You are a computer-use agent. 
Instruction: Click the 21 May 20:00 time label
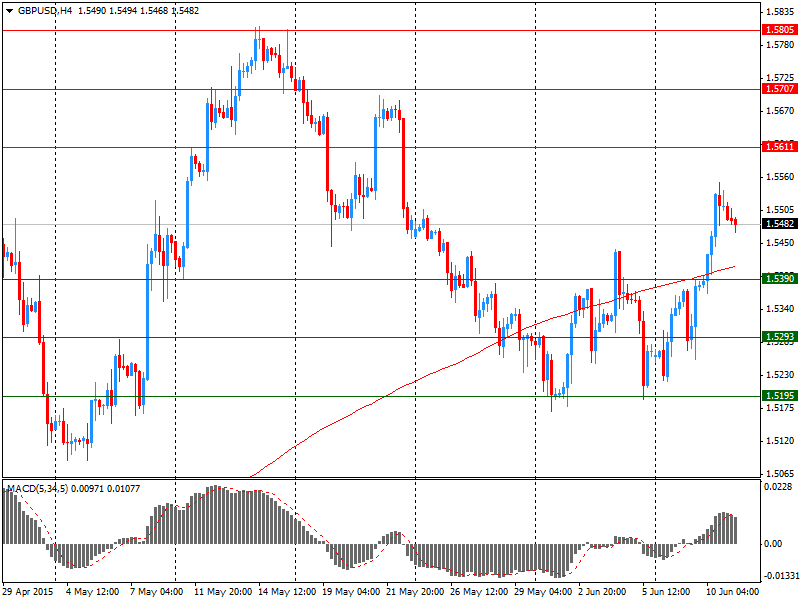(x=415, y=592)
